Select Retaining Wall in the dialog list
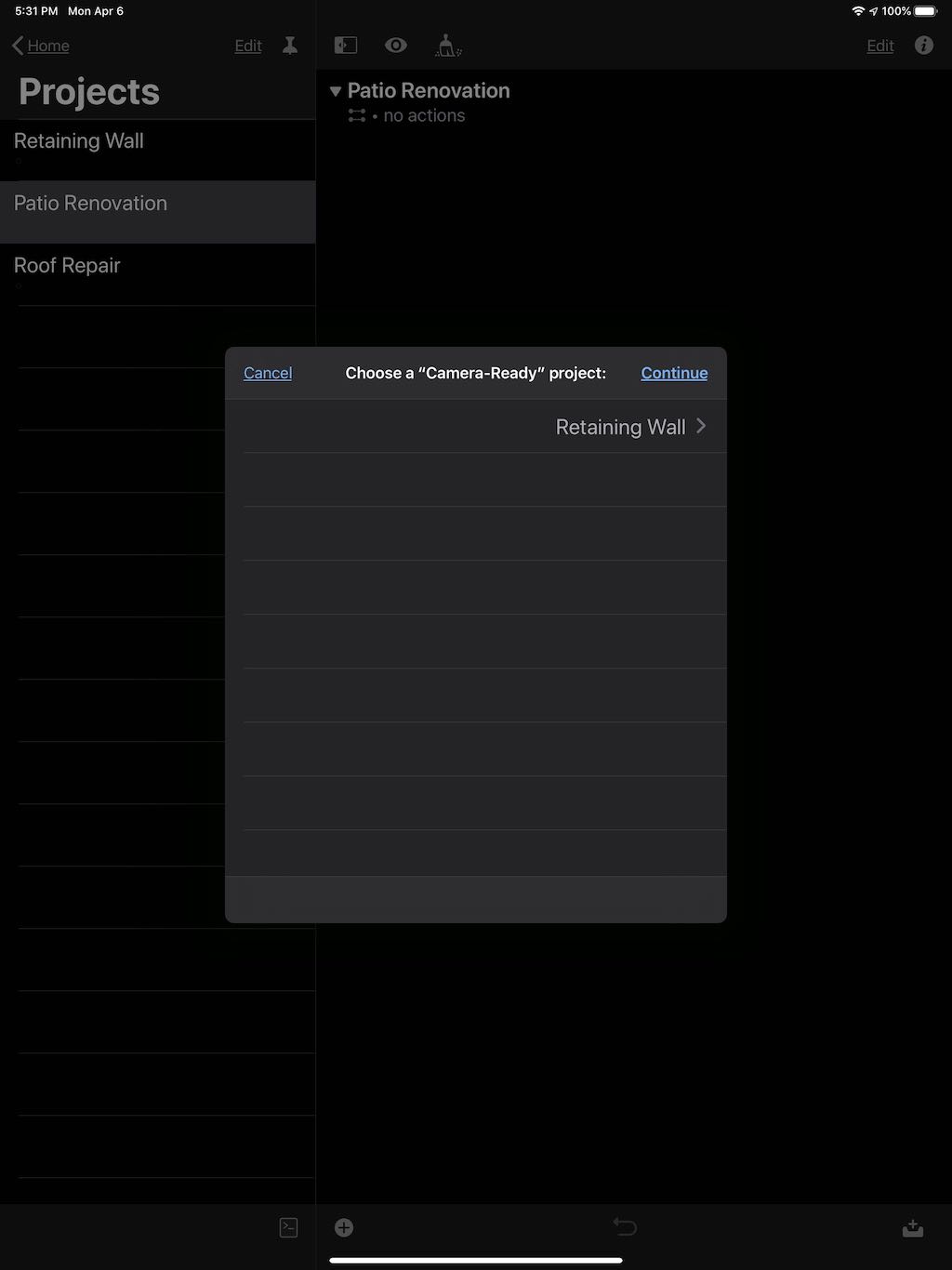952x1270 pixels. tap(476, 427)
